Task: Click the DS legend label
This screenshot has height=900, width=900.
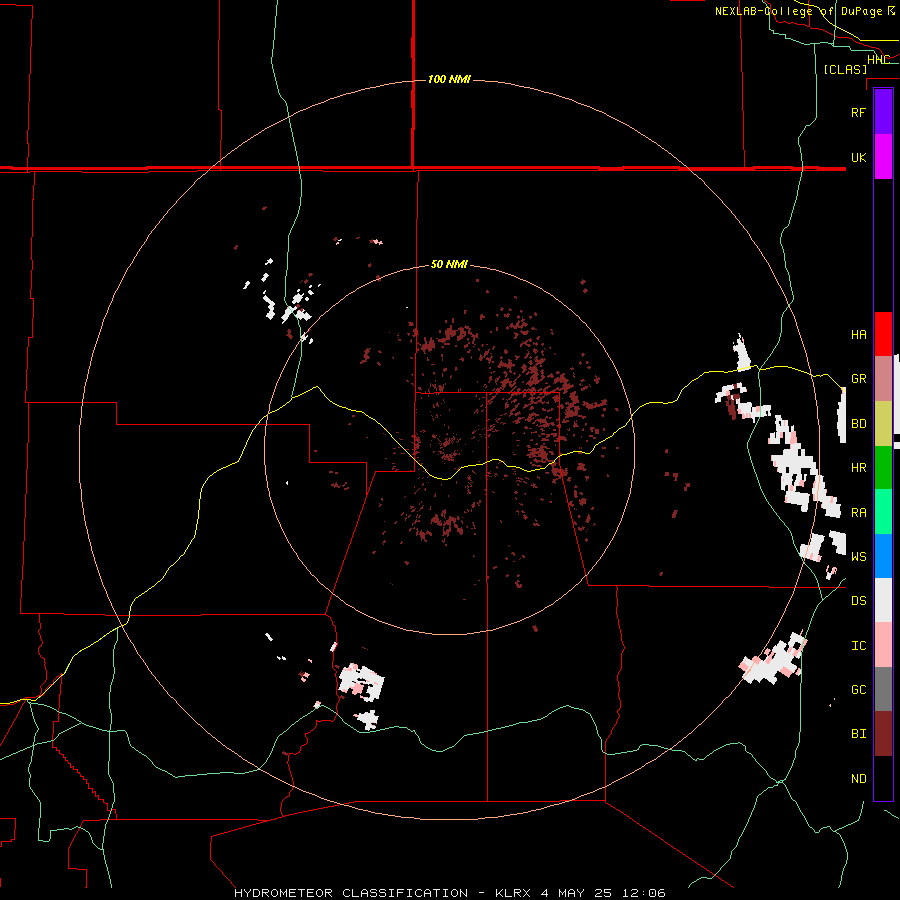Action: point(858,600)
